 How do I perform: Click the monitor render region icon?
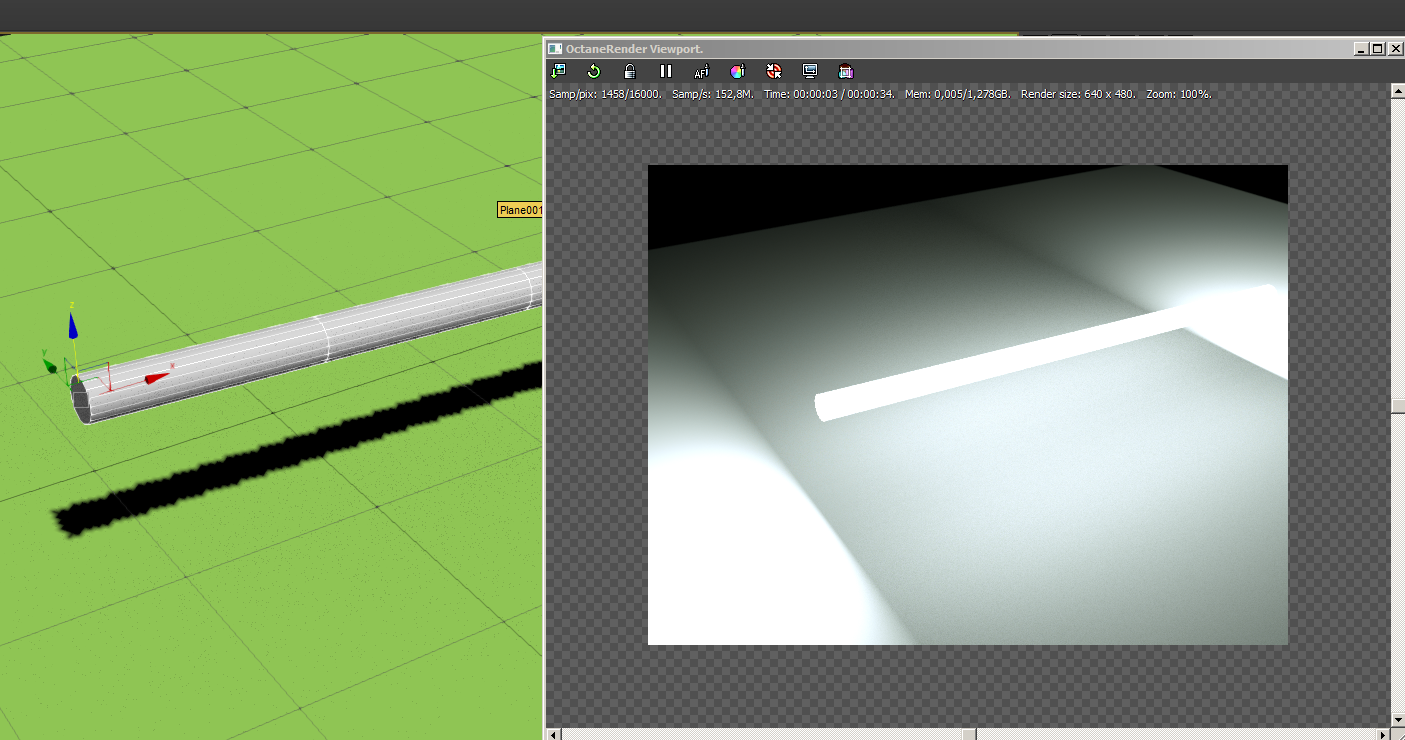810,71
